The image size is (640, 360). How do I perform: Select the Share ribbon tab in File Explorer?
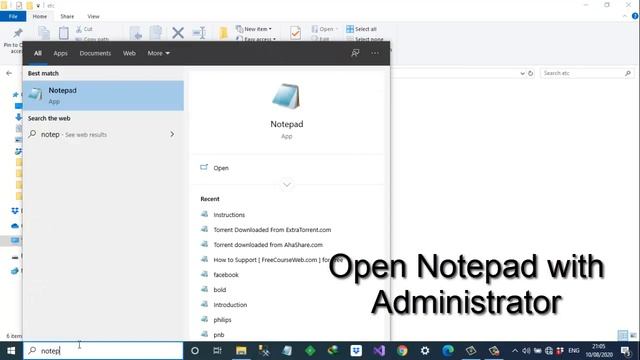[67, 16]
